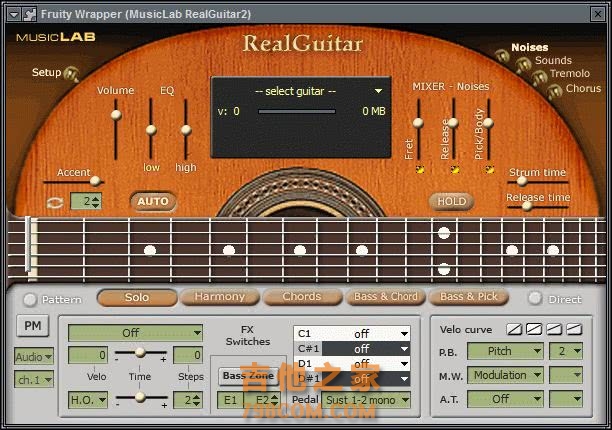Click the MusicLab logo
Screen dimensions: 612x430
[x=56, y=37]
